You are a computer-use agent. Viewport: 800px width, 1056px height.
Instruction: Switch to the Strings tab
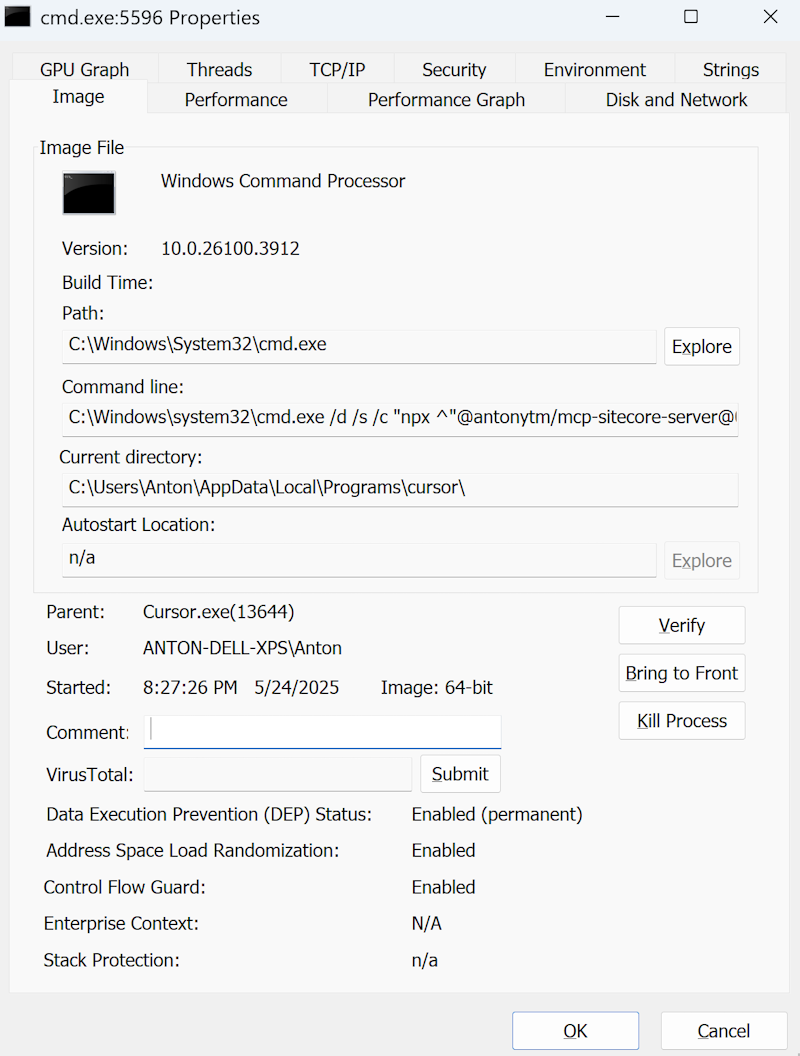pos(730,69)
